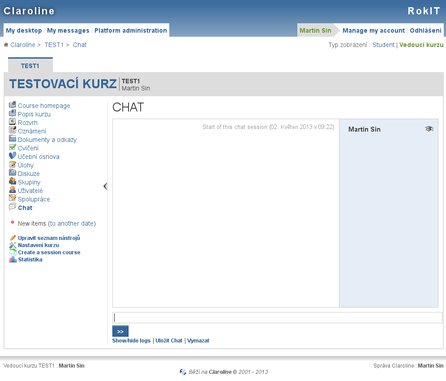446x381 pixels.
Task: Open the Cvičení link
Action: pos(28,148)
